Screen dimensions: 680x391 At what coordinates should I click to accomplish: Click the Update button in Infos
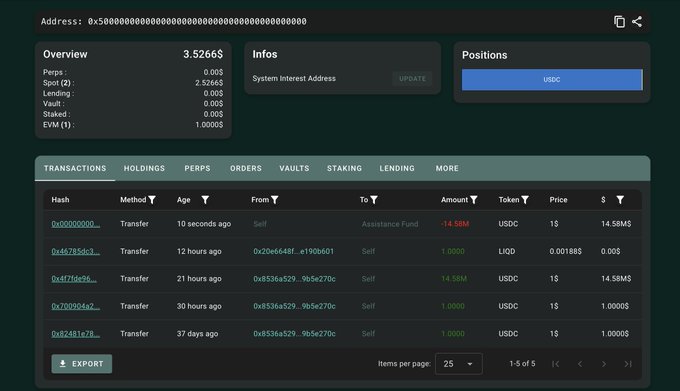pyautogui.click(x=412, y=78)
